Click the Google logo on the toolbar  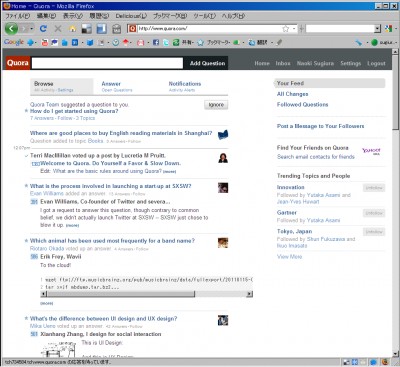point(14,42)
